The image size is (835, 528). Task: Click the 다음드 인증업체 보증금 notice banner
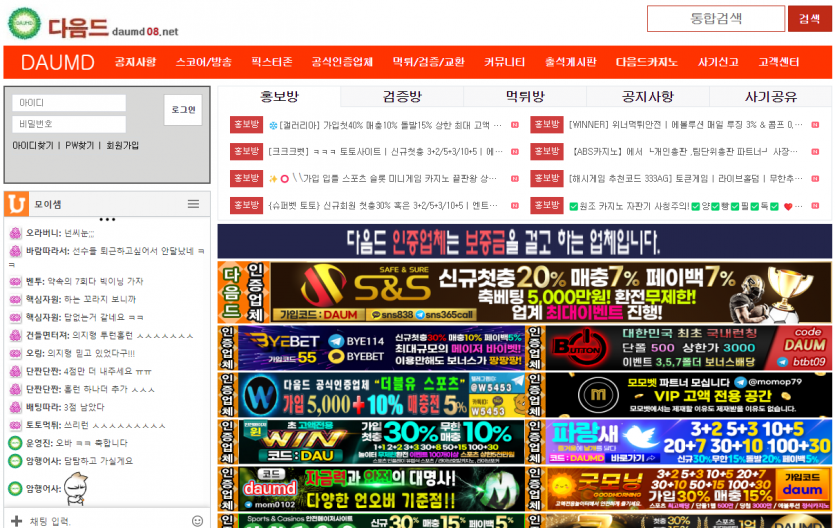click(x=525, y=242)
